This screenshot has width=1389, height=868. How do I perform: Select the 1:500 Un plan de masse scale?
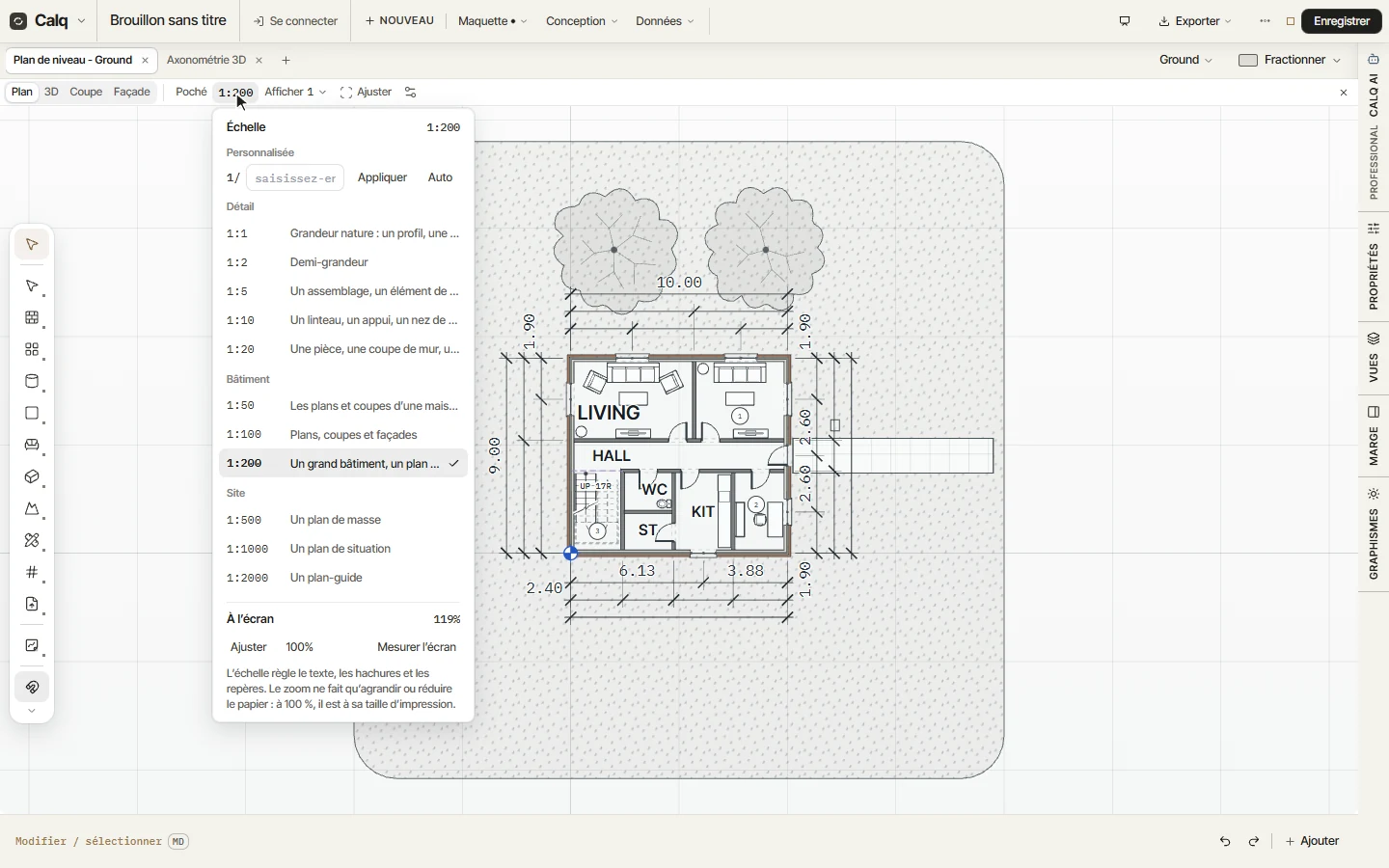pyautogui.click(x=343, y=521)
